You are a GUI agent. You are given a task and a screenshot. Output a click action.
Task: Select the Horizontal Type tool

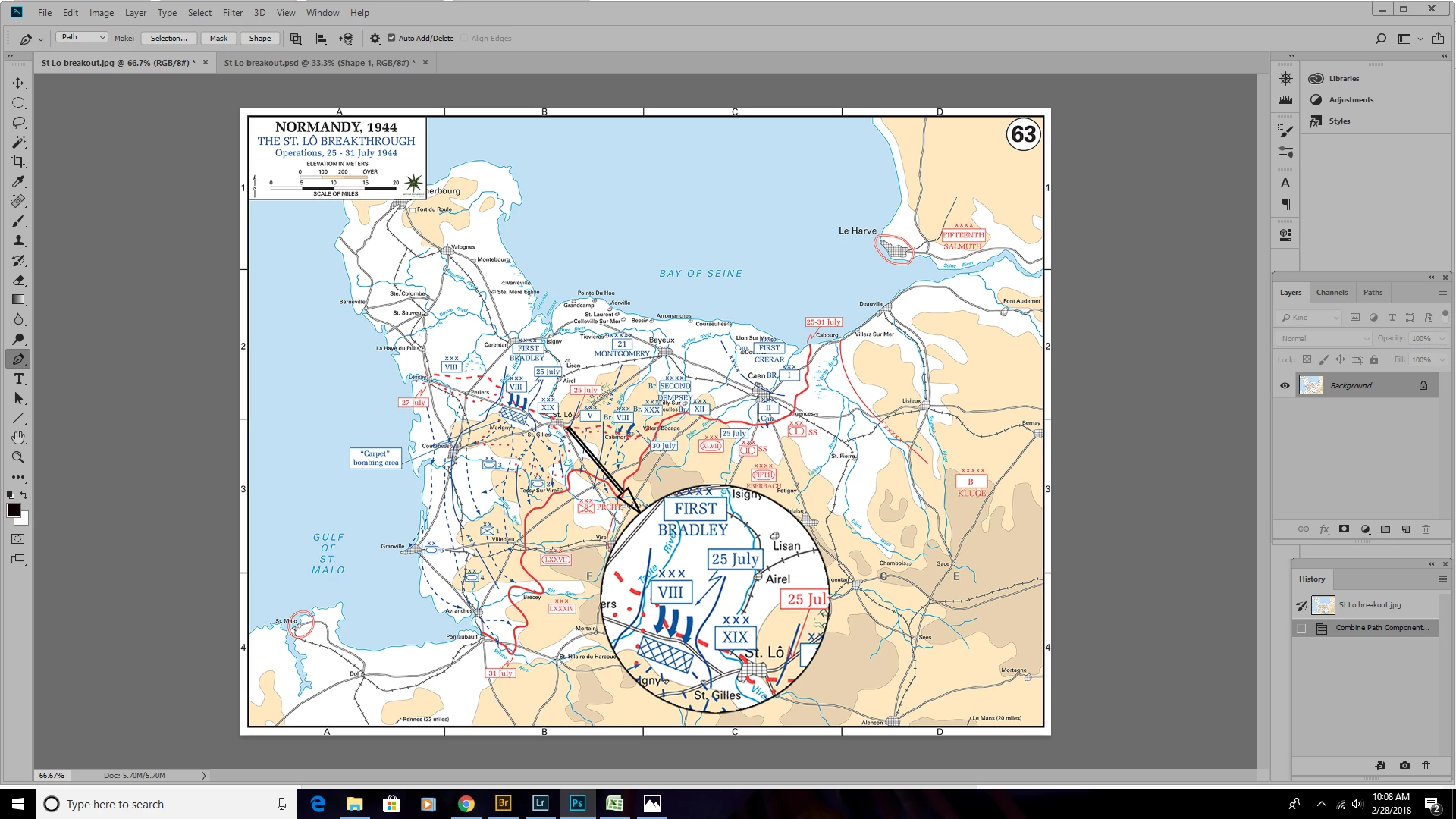coord(18,378)
